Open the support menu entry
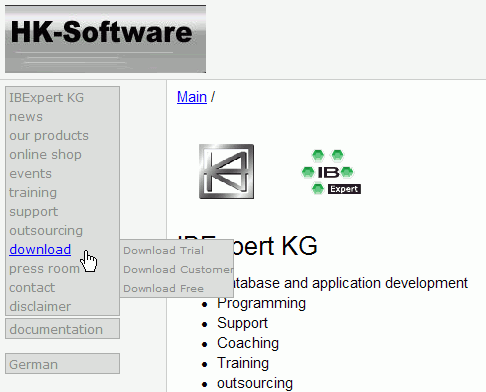The width and height of the screenshot is (486, 392). (34, 212)
